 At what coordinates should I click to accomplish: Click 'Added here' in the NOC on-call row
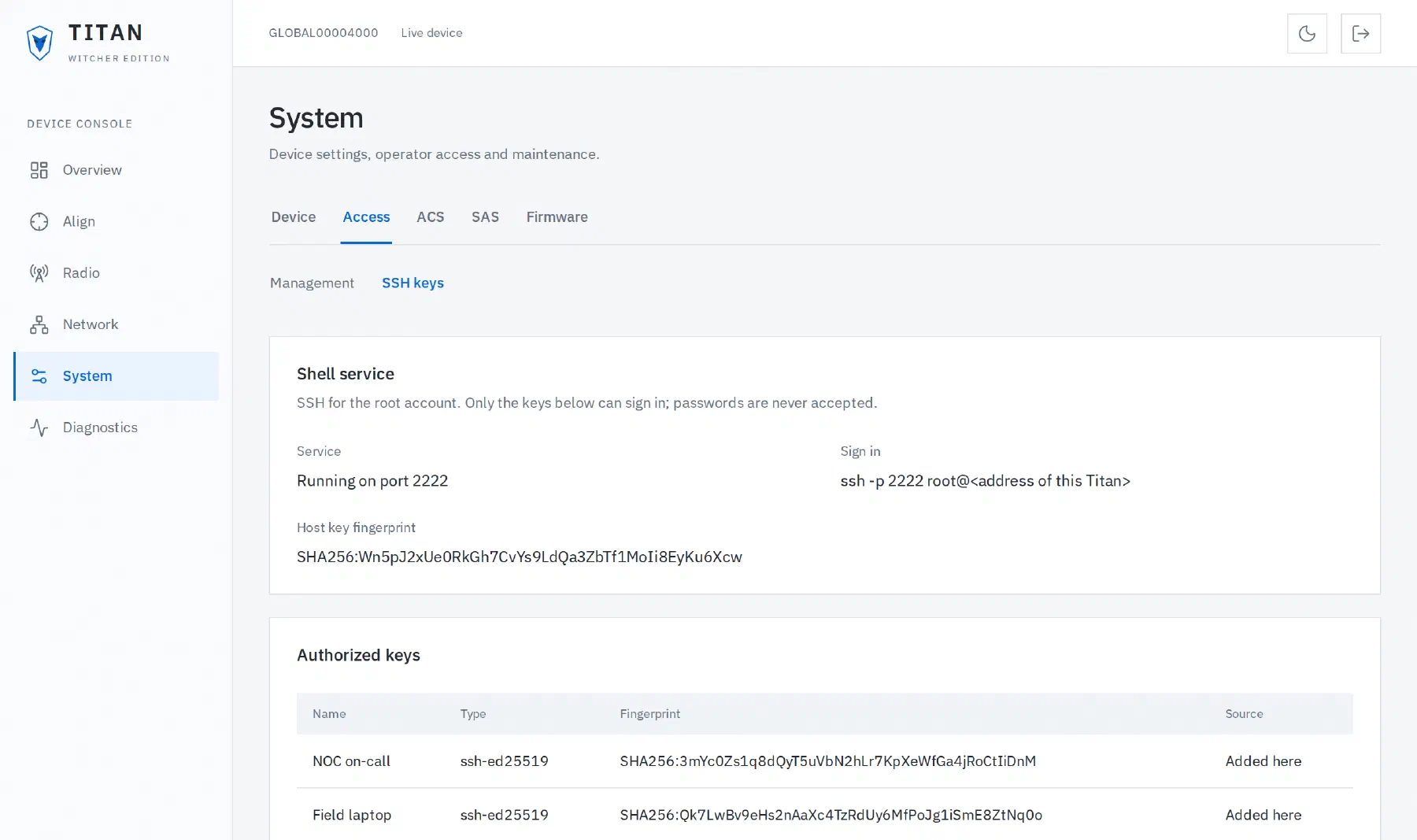tap(1263, 761)
